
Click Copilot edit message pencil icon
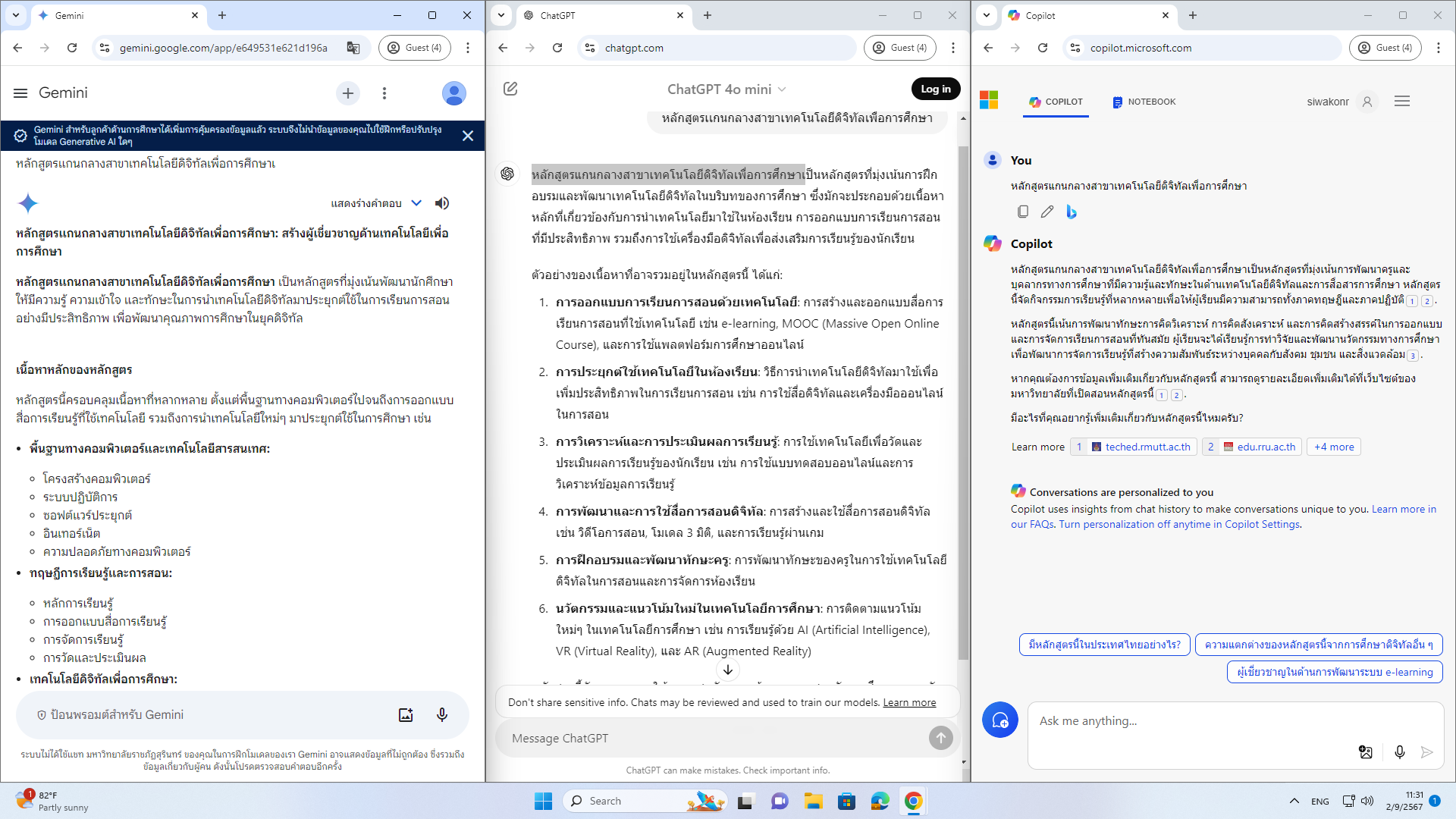1047,212
